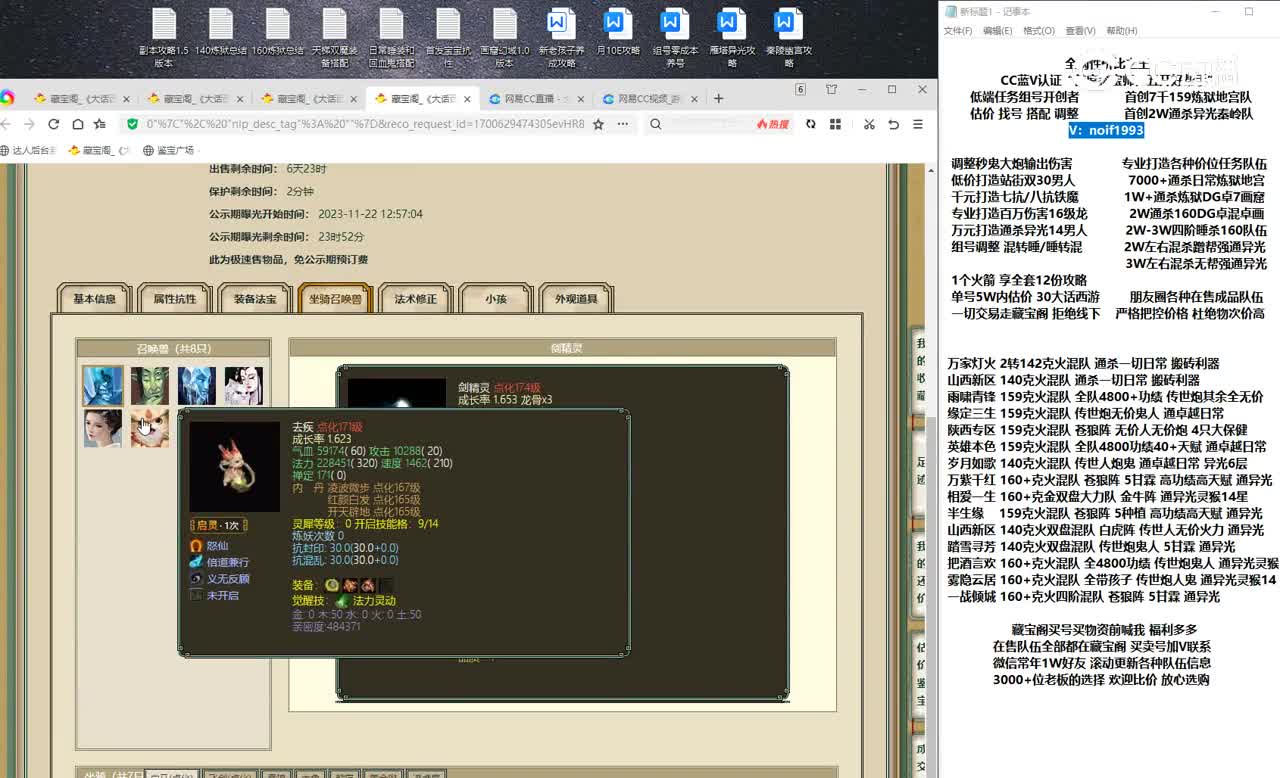Open Notepad 文件(F) menu
Viewport: 1280px width, 778px height.
[x=957, y=31]
